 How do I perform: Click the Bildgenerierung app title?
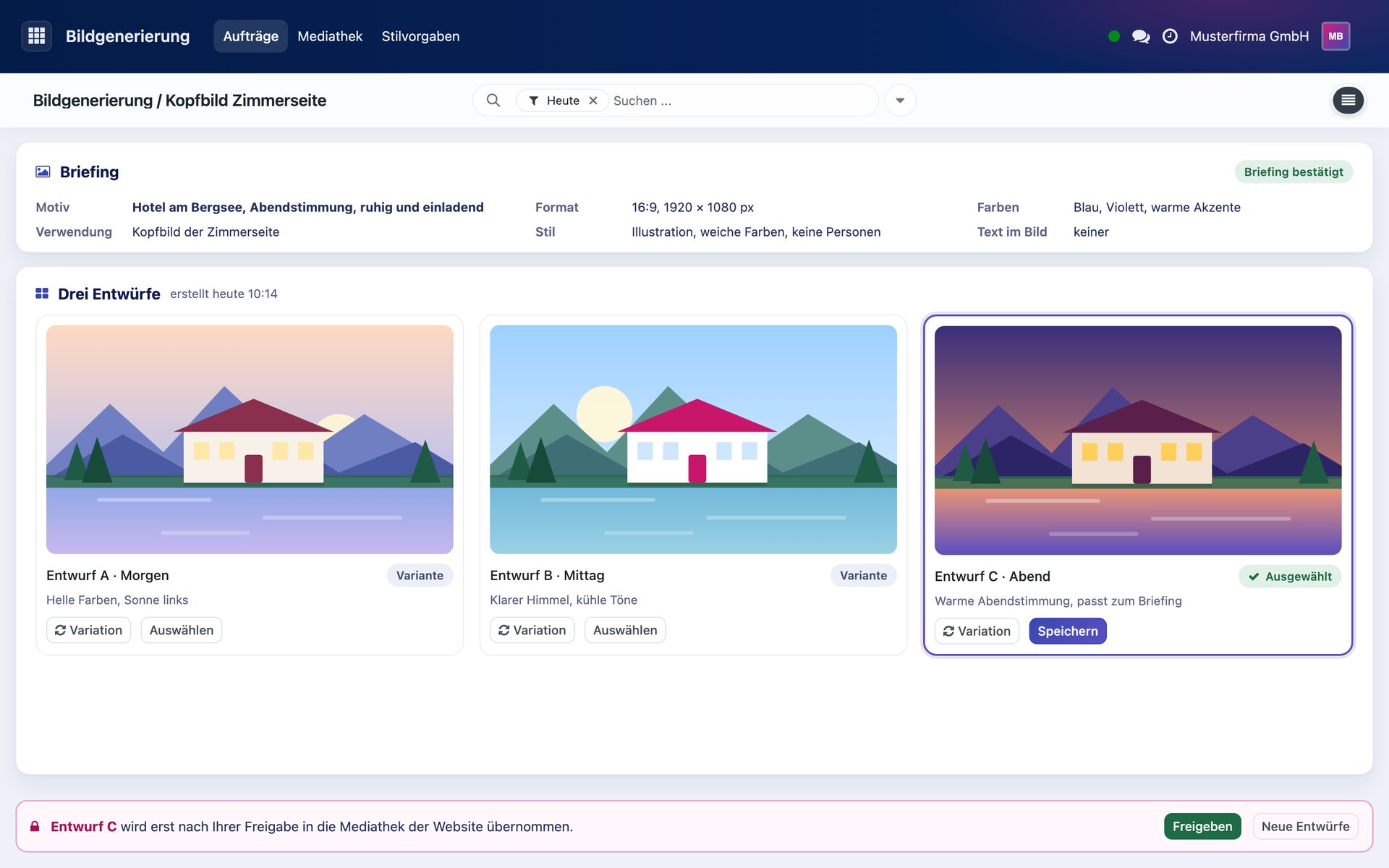tap(127, 36)
